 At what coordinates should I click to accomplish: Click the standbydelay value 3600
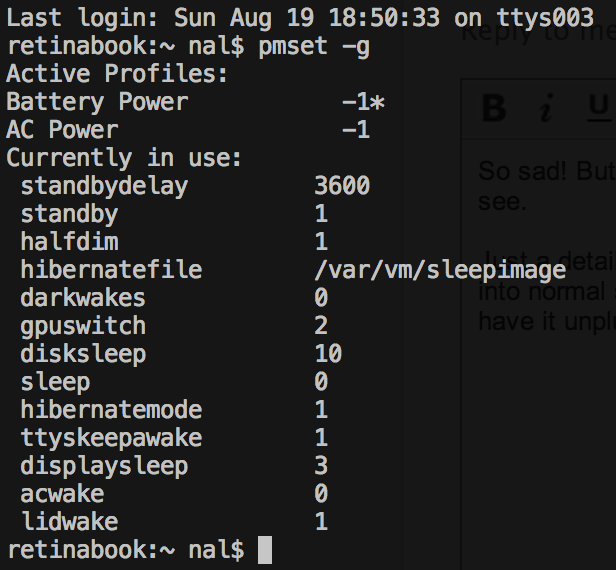(341, 186)
